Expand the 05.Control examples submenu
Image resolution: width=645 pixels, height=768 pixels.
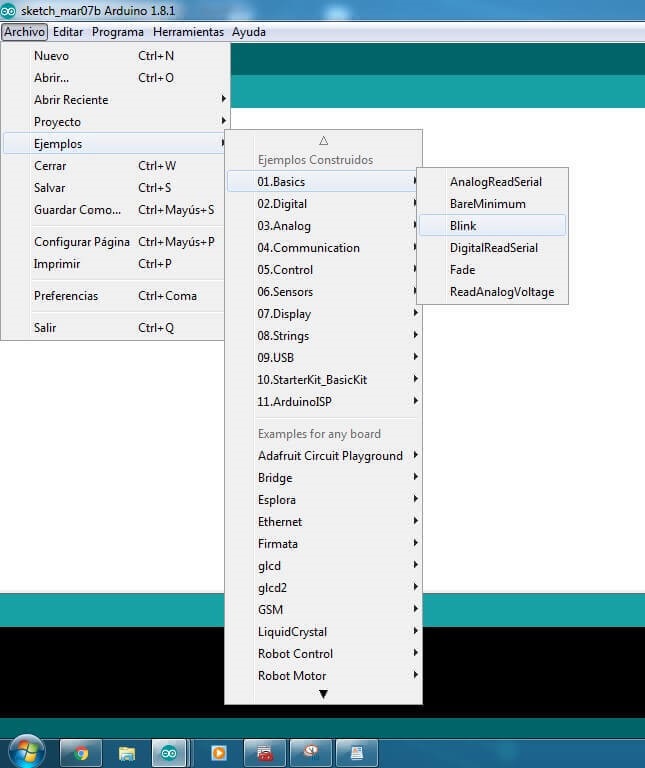[x=323, y=270]
